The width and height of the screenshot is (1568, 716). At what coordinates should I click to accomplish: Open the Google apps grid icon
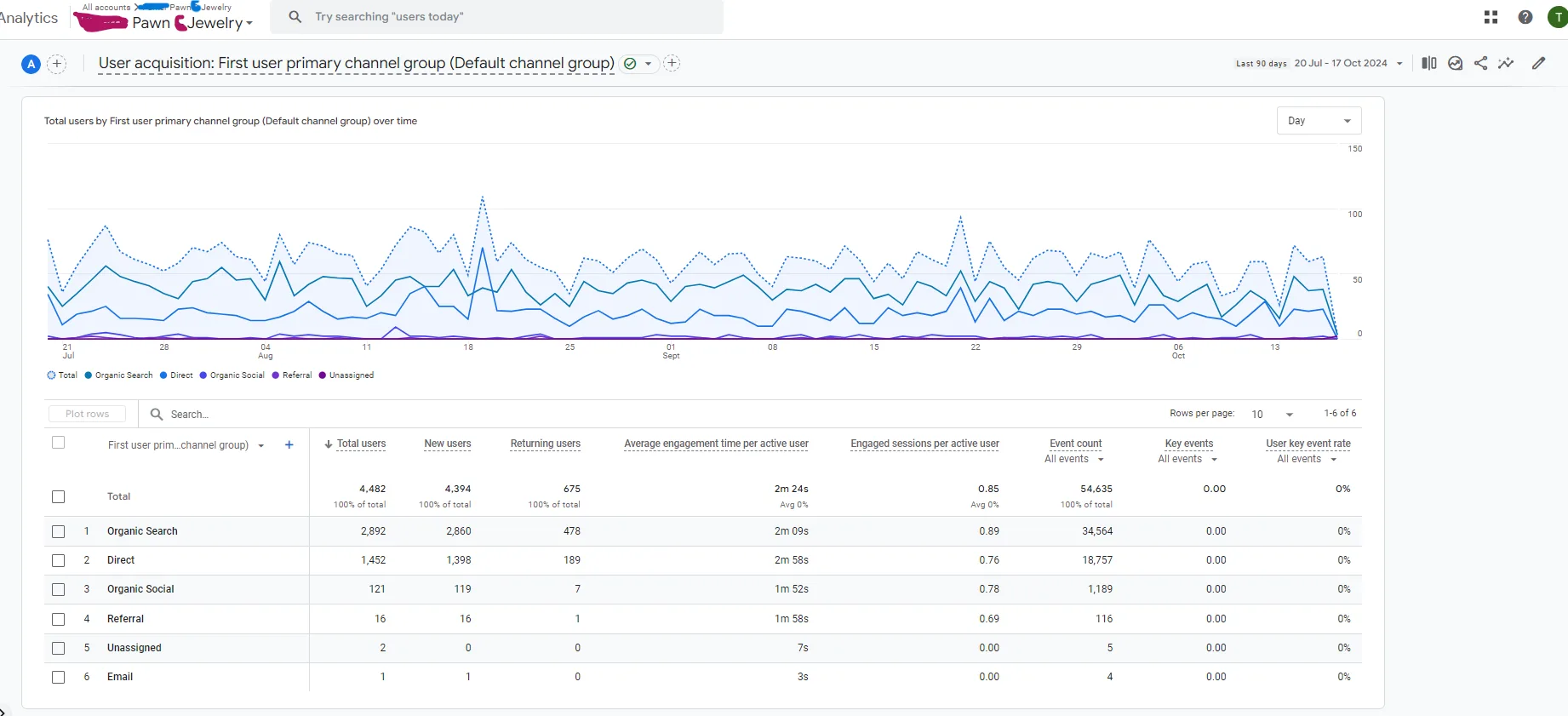pyautogui.click(x=1491, y=17)
